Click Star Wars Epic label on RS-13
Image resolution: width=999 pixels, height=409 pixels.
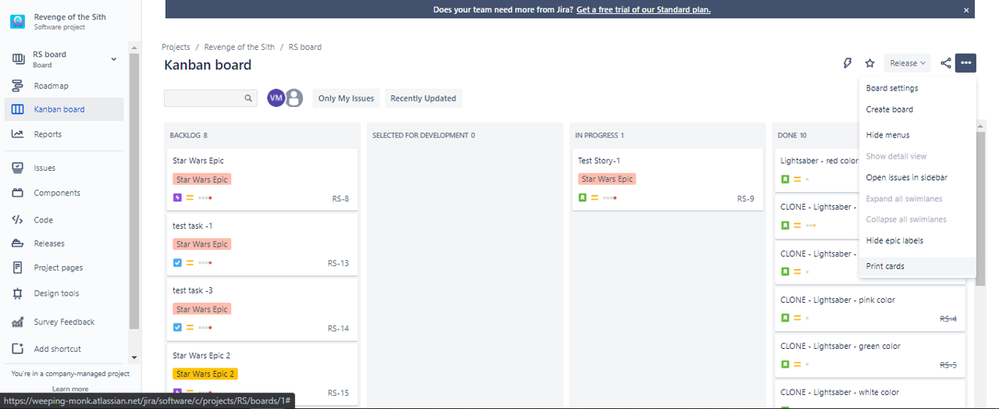coord(201,244)
